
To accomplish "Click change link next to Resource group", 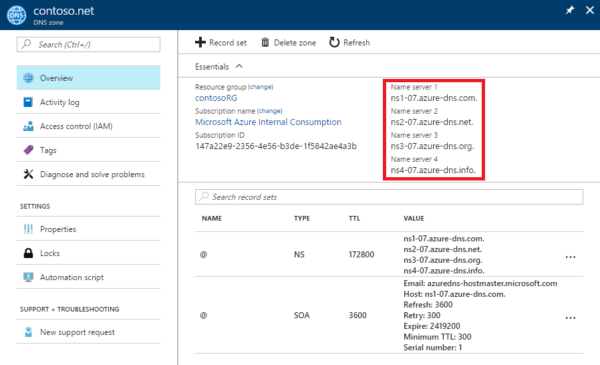I will (261, 87).
